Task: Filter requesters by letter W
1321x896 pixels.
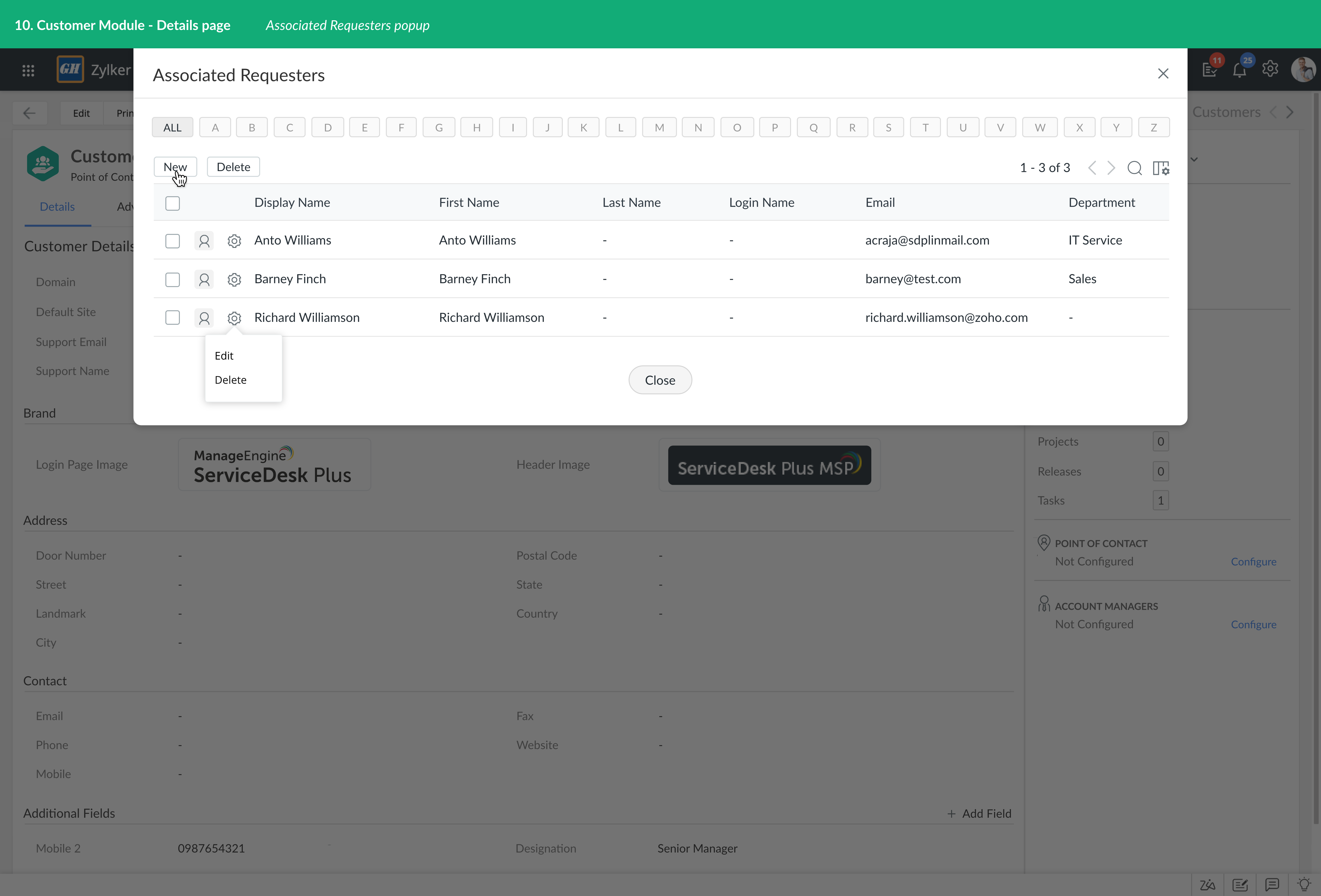Action: click(x=1040, y=127)
